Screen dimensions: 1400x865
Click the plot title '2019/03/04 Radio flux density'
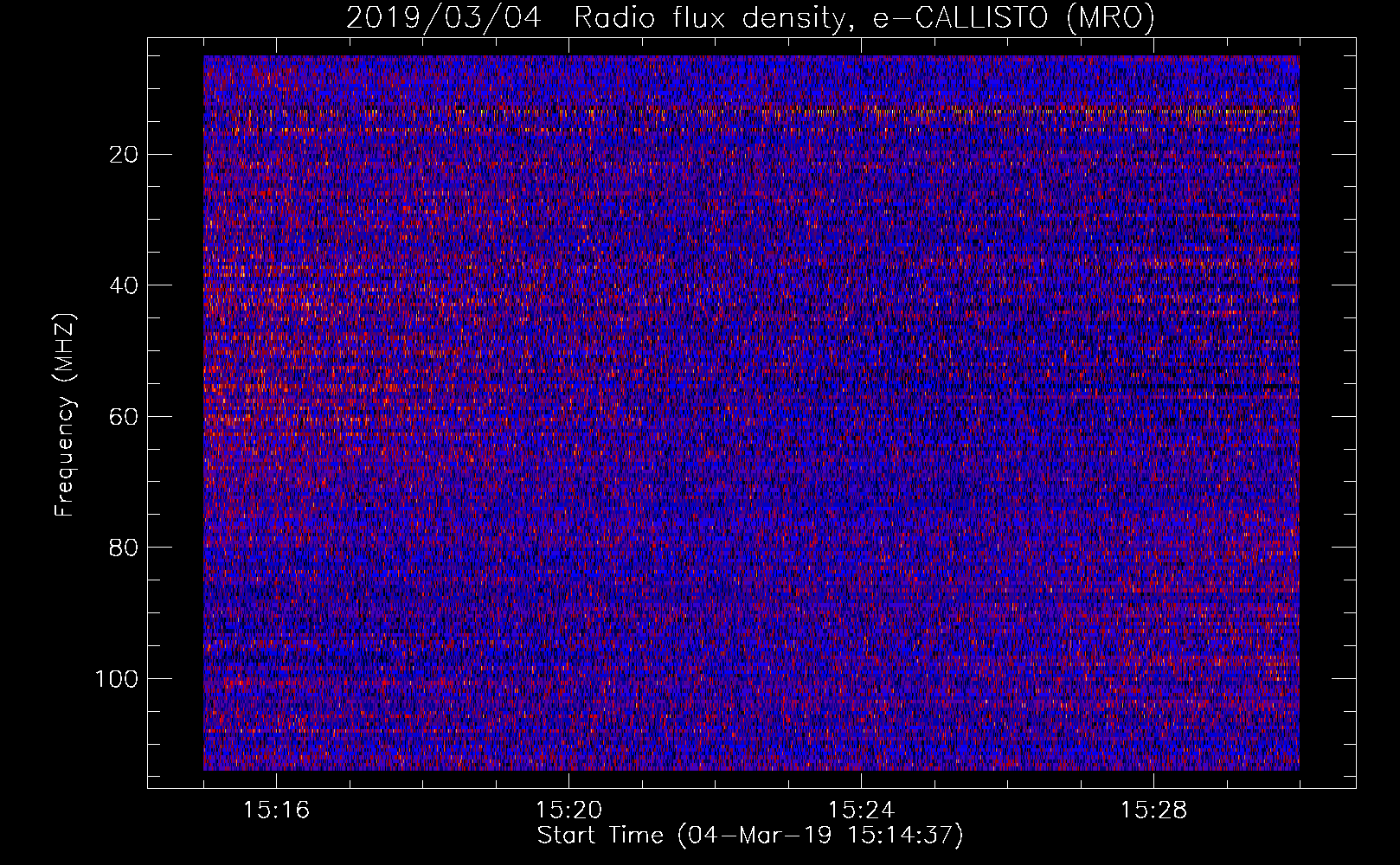(750, 17)
